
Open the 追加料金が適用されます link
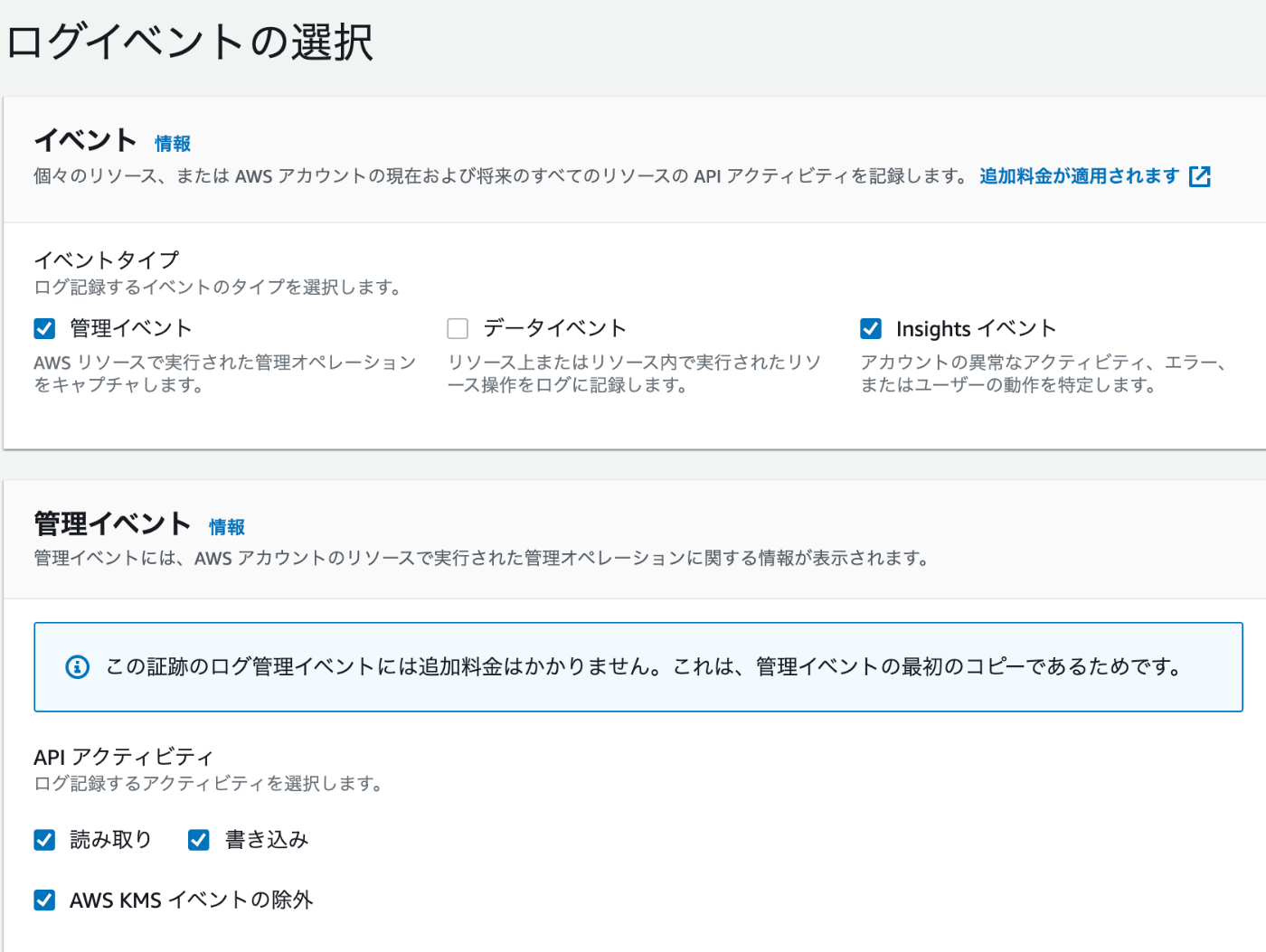(x=1080, y=176)
